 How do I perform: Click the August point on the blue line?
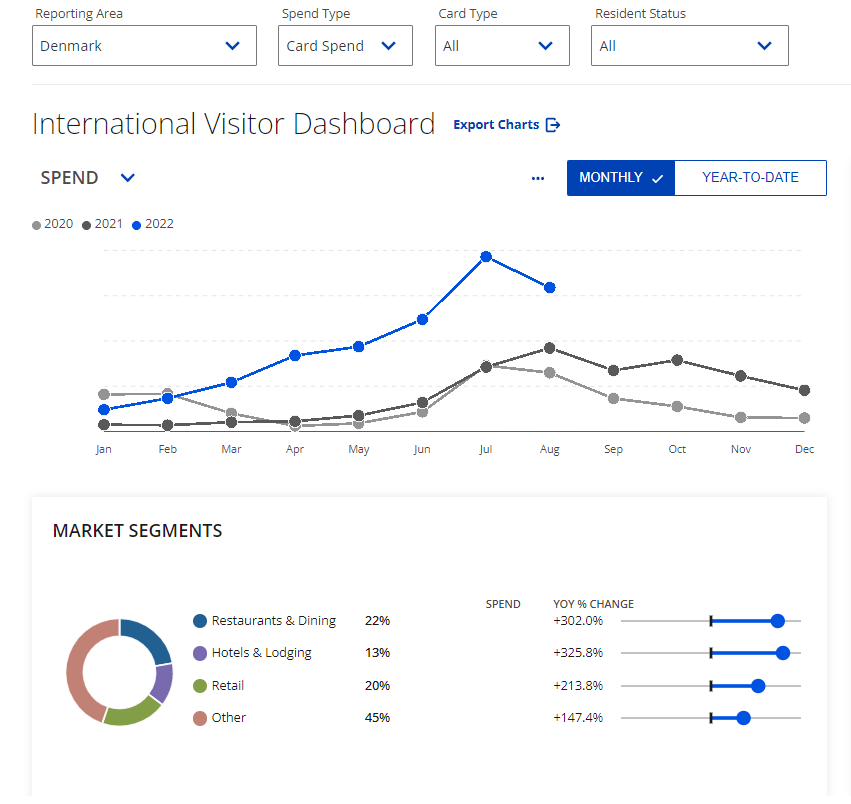549,287
